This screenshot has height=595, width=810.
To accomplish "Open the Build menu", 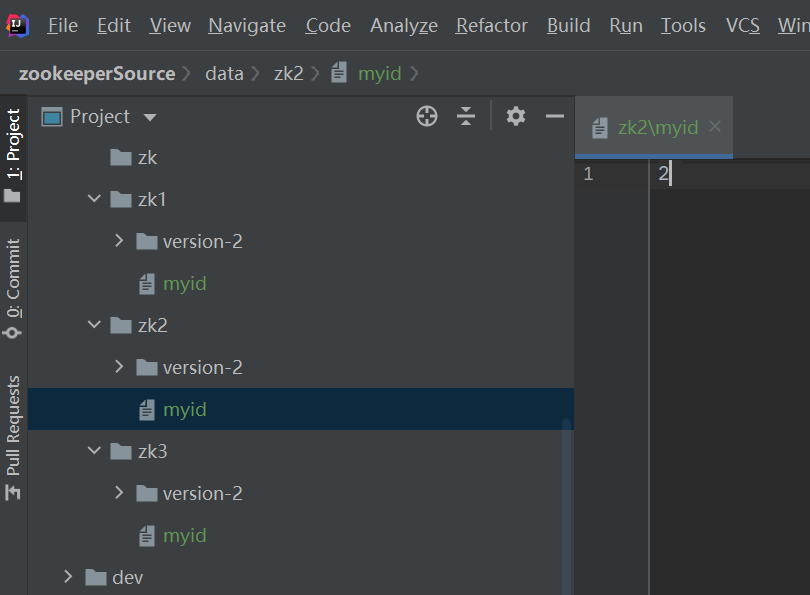I will coord(568,25).
